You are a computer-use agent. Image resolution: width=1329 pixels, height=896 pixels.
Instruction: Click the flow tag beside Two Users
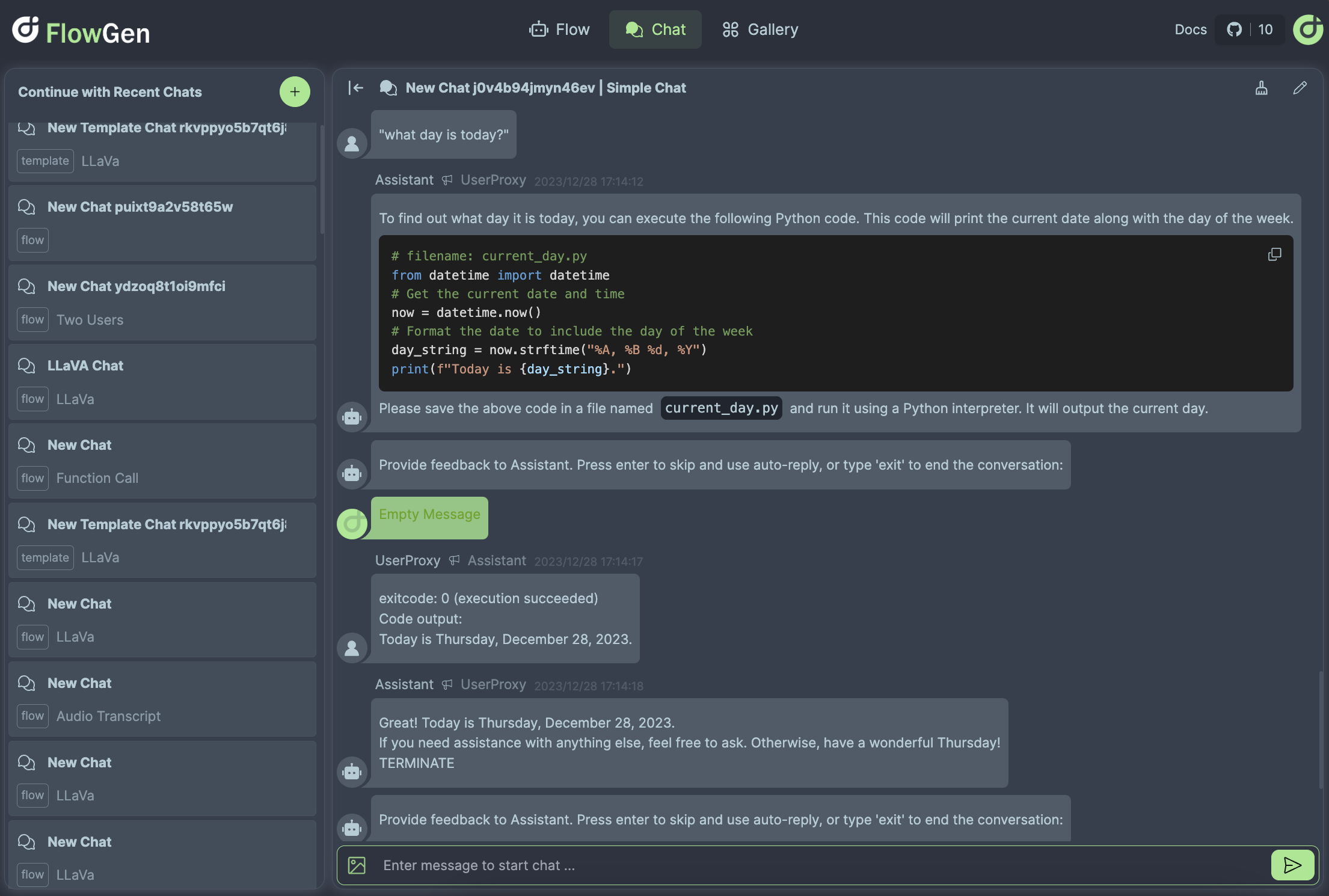pos(32,319)
